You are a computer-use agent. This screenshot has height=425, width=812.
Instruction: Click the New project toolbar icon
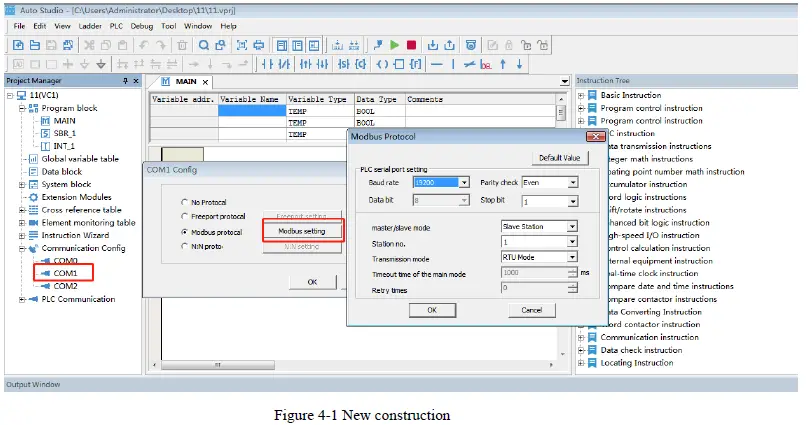click(x=18, y=45)
